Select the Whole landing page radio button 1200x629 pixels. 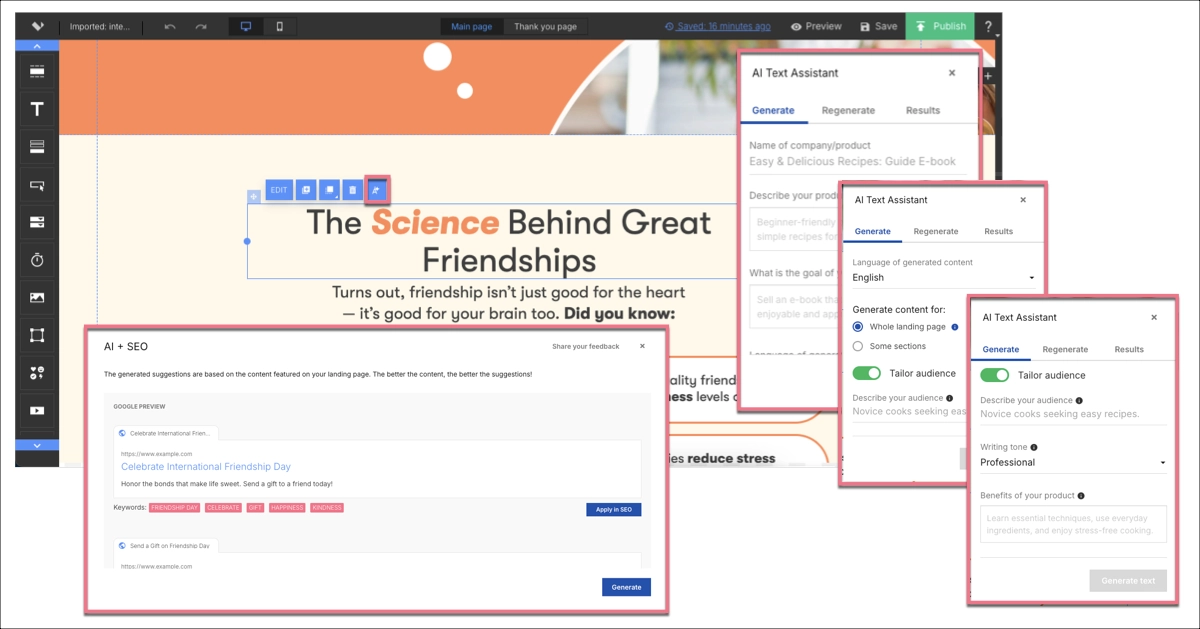[857, 326]
